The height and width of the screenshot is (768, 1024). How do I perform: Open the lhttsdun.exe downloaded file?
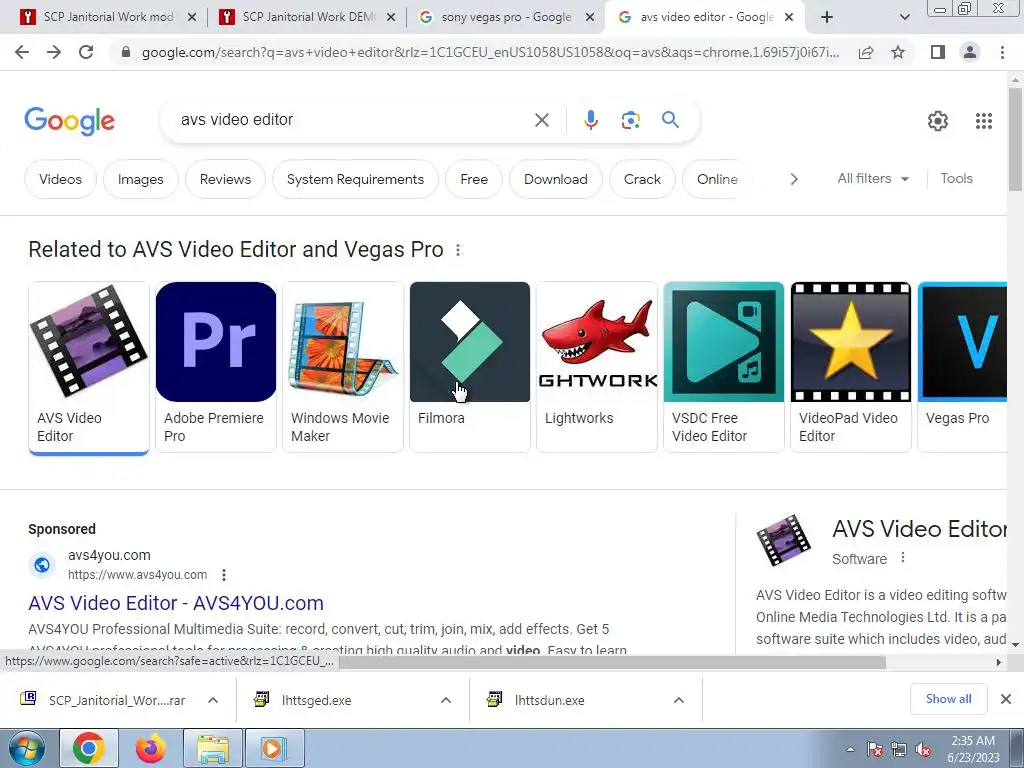point(549,700)
